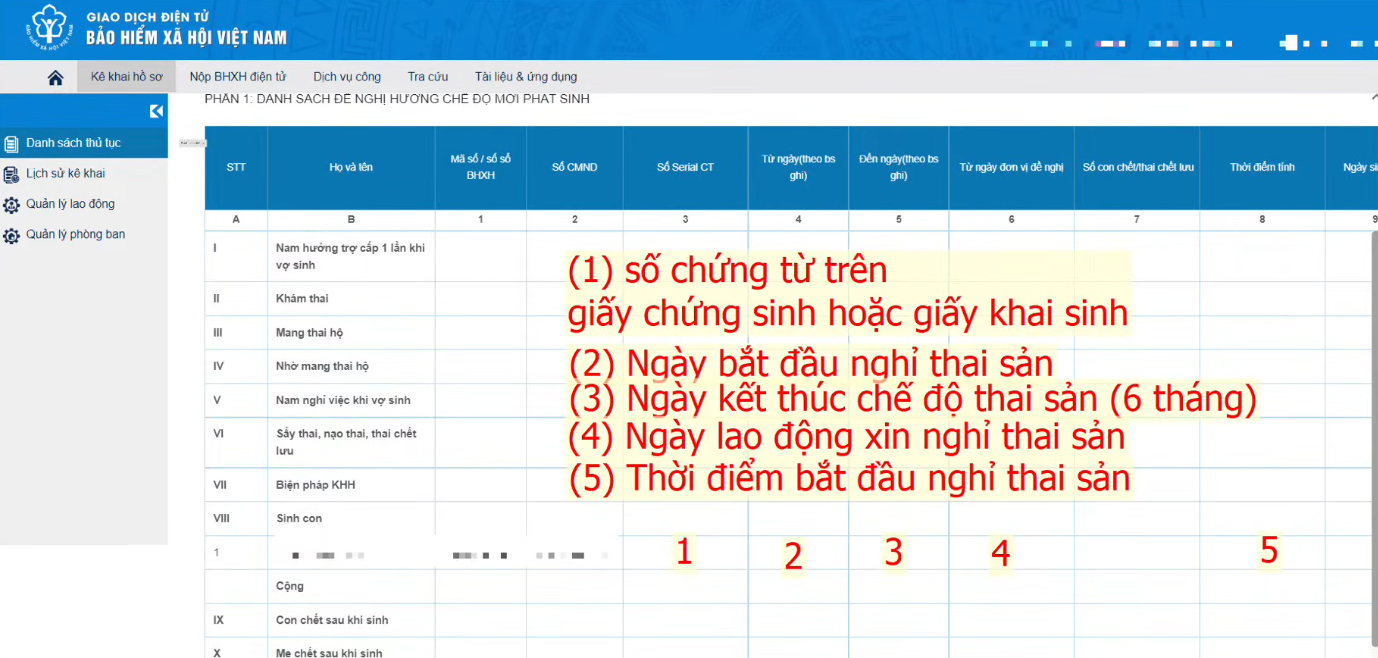Click the Thời điểm tính column header
This screenshot has height=658, width=1378.
(1262, 167)
